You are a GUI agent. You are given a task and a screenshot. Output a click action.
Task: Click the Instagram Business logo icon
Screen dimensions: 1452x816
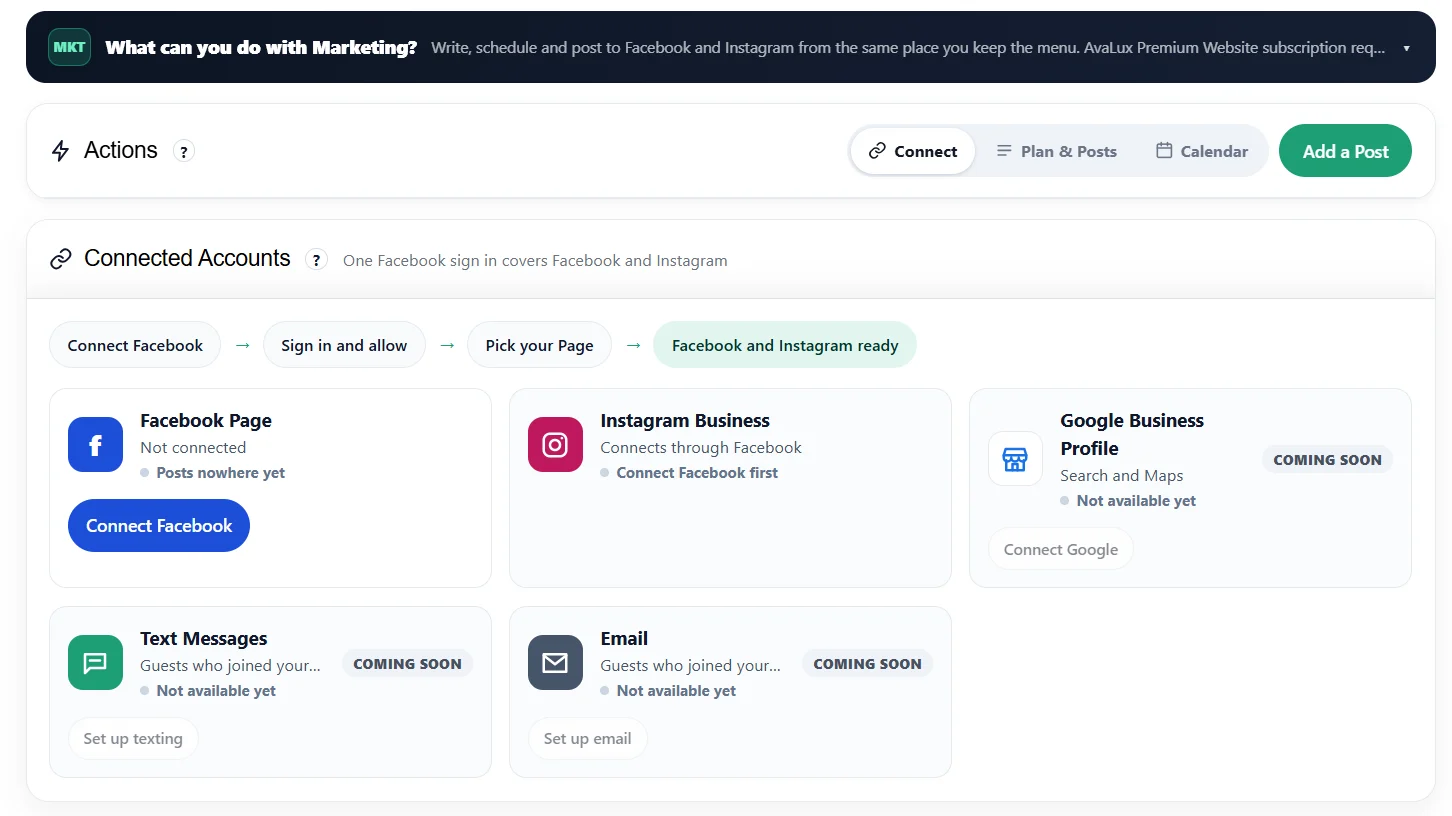click(555, 445)
